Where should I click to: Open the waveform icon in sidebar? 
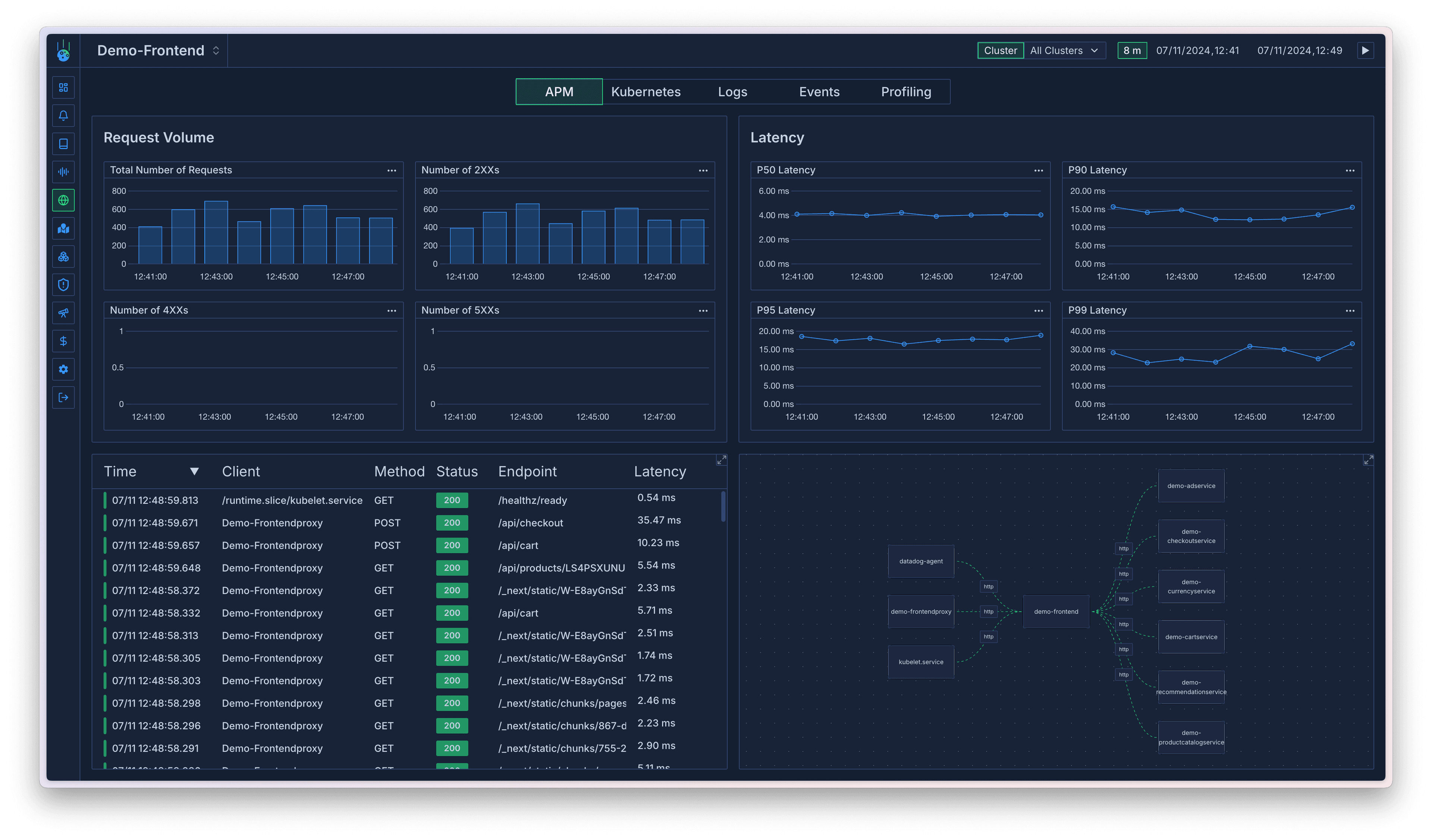click(x=63, y=172)
